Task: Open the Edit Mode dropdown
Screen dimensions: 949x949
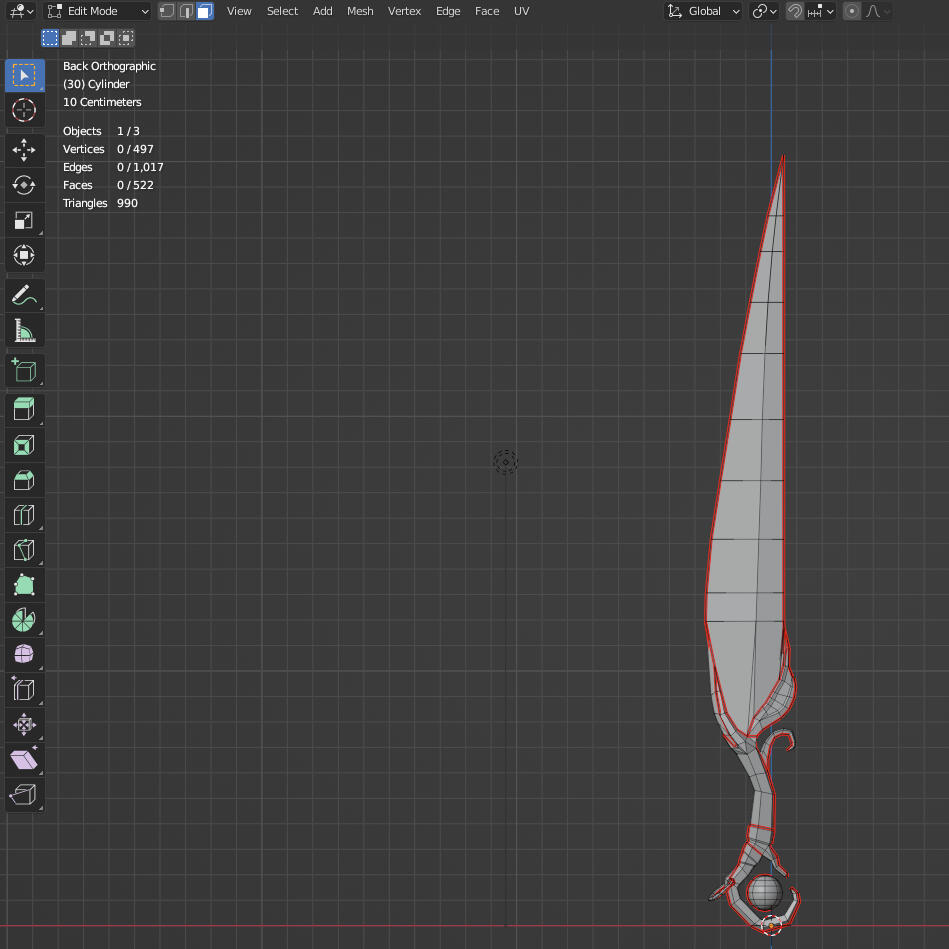Action: click(99, 11)
